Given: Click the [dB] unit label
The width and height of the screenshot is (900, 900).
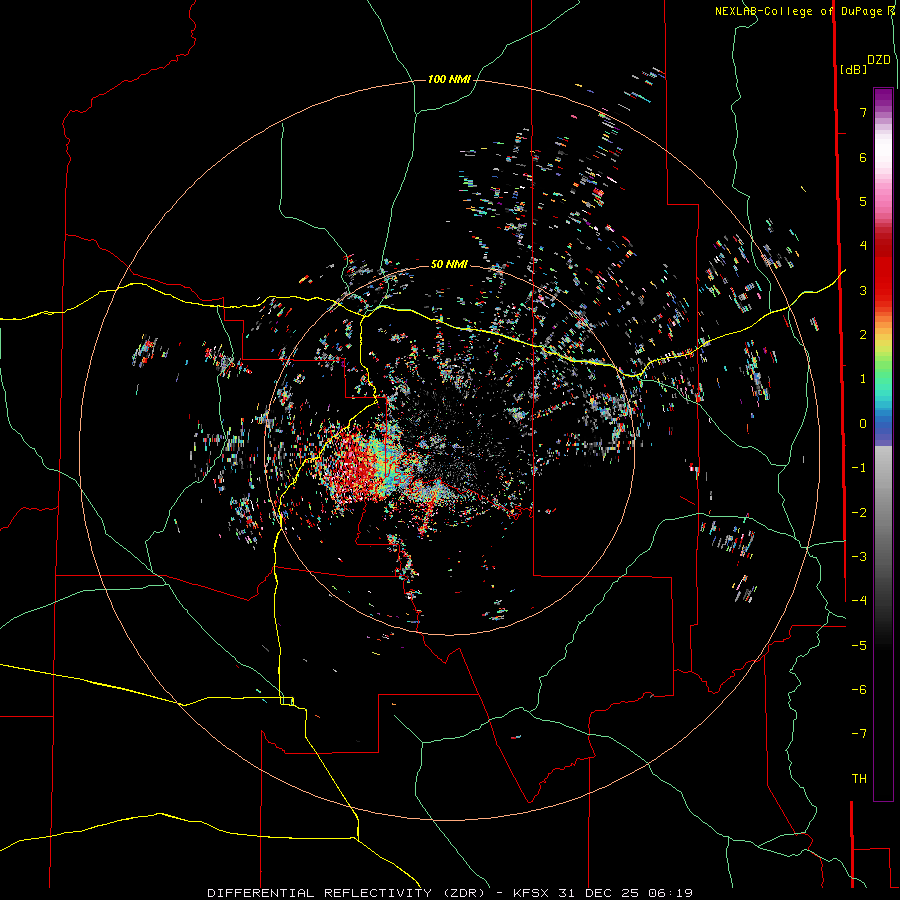Looking at the screenshot, I should [x=853, y=70].
